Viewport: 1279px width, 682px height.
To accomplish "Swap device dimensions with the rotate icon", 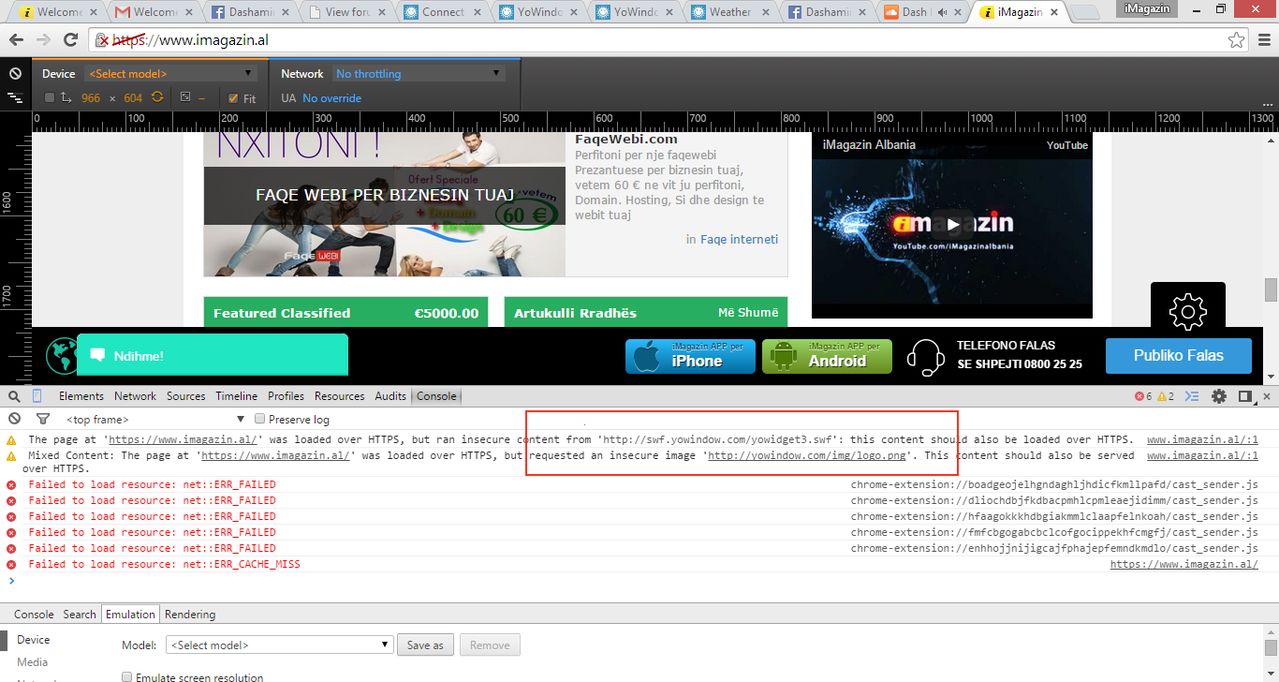I will 157,98.
